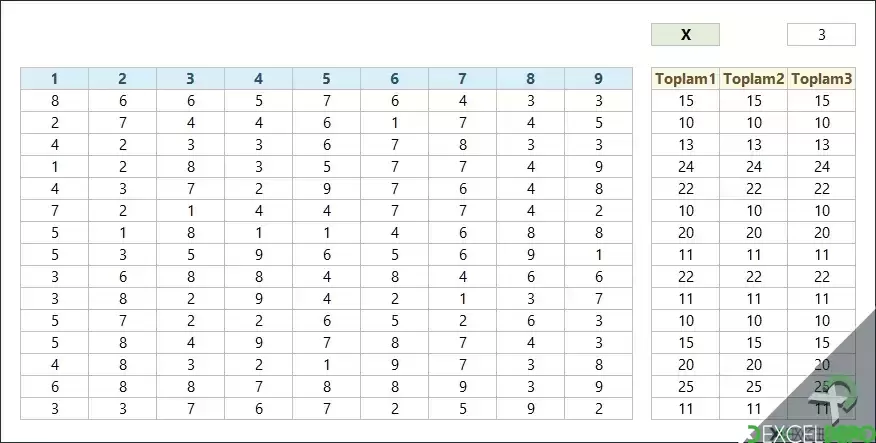Click column header 6 in the table
Screen dimensions: 876x443
pos(394,79)
